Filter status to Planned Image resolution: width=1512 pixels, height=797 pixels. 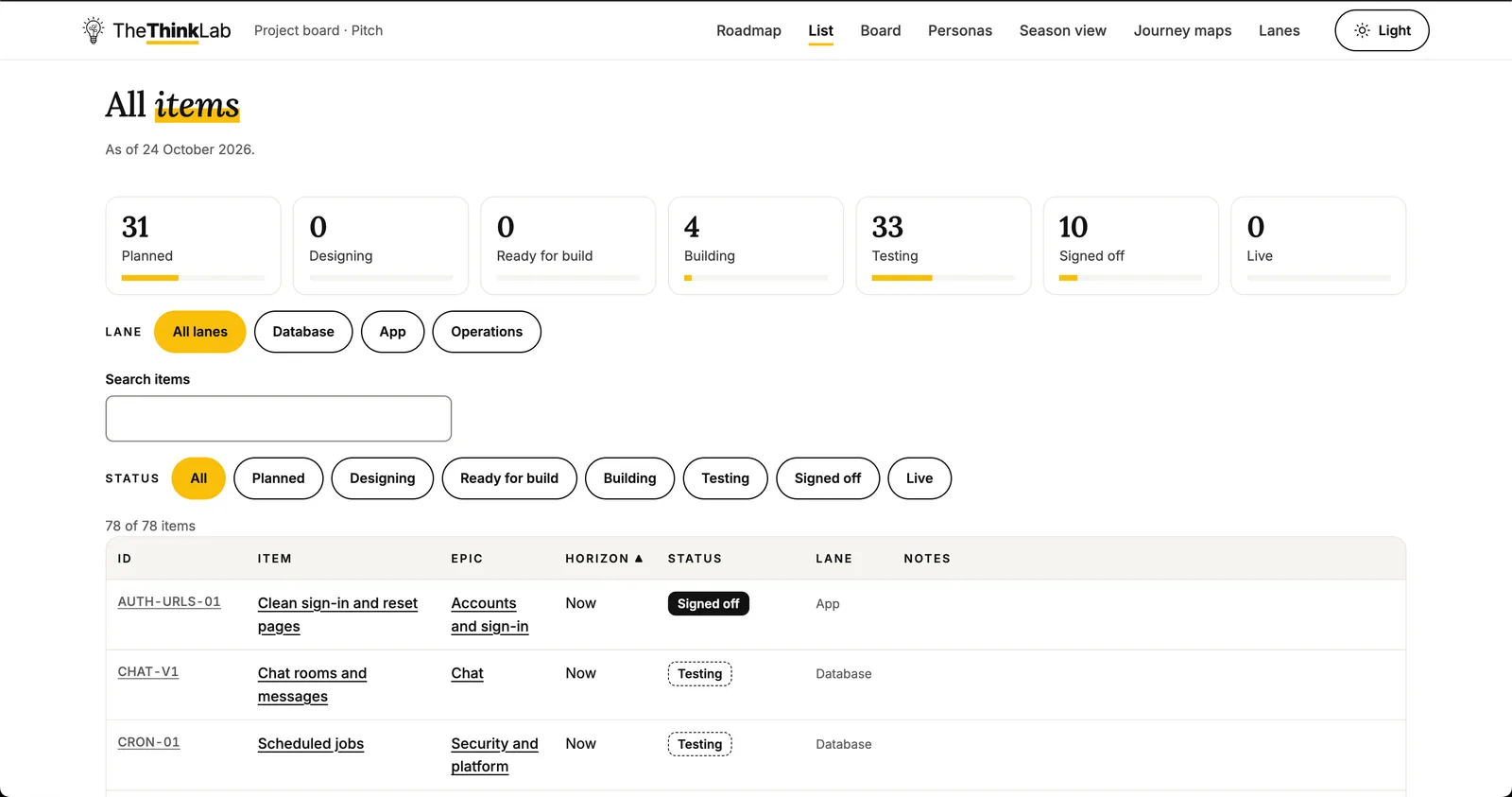tap(279, 478)
